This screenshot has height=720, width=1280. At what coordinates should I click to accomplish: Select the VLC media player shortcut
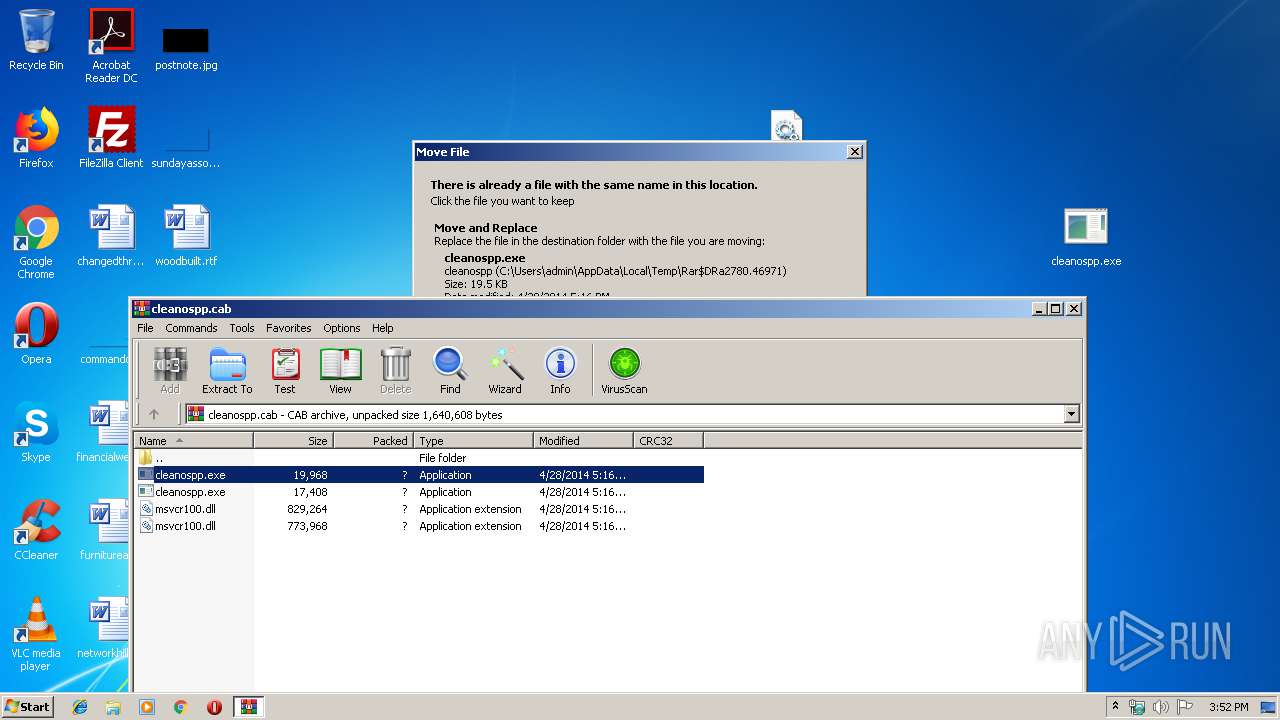pos(36,634)
